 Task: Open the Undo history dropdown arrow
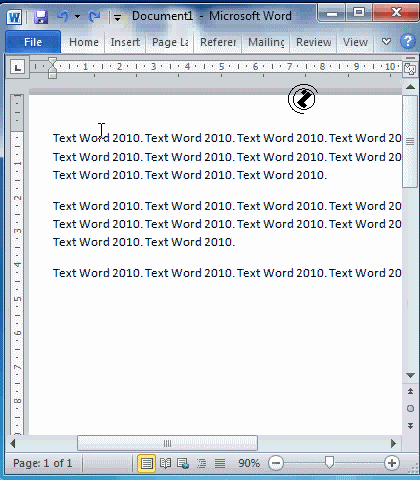(77, 16)
